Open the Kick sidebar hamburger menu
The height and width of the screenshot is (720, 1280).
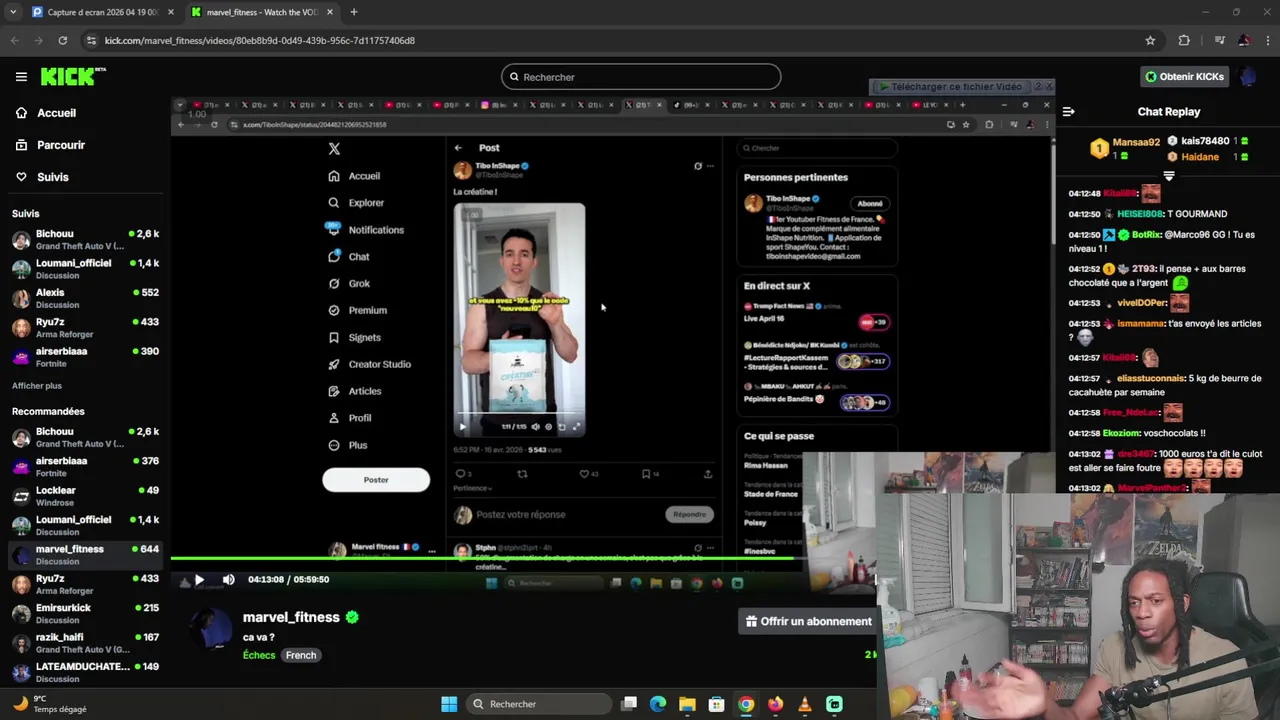pyautogui.click(x=21, y=76)
